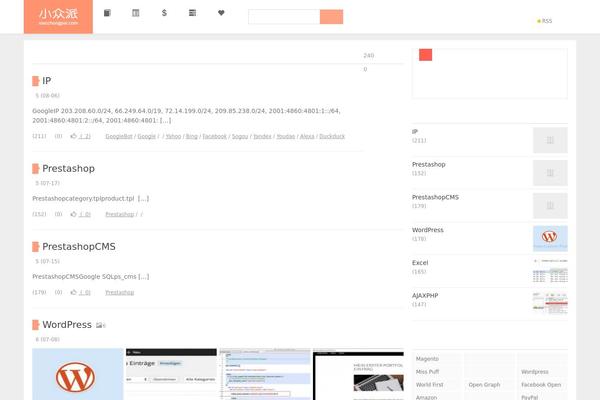The height and width of the screenshot is (400, 600).
Task: Open the RSS feed link
Action: (x=545, y=21)
